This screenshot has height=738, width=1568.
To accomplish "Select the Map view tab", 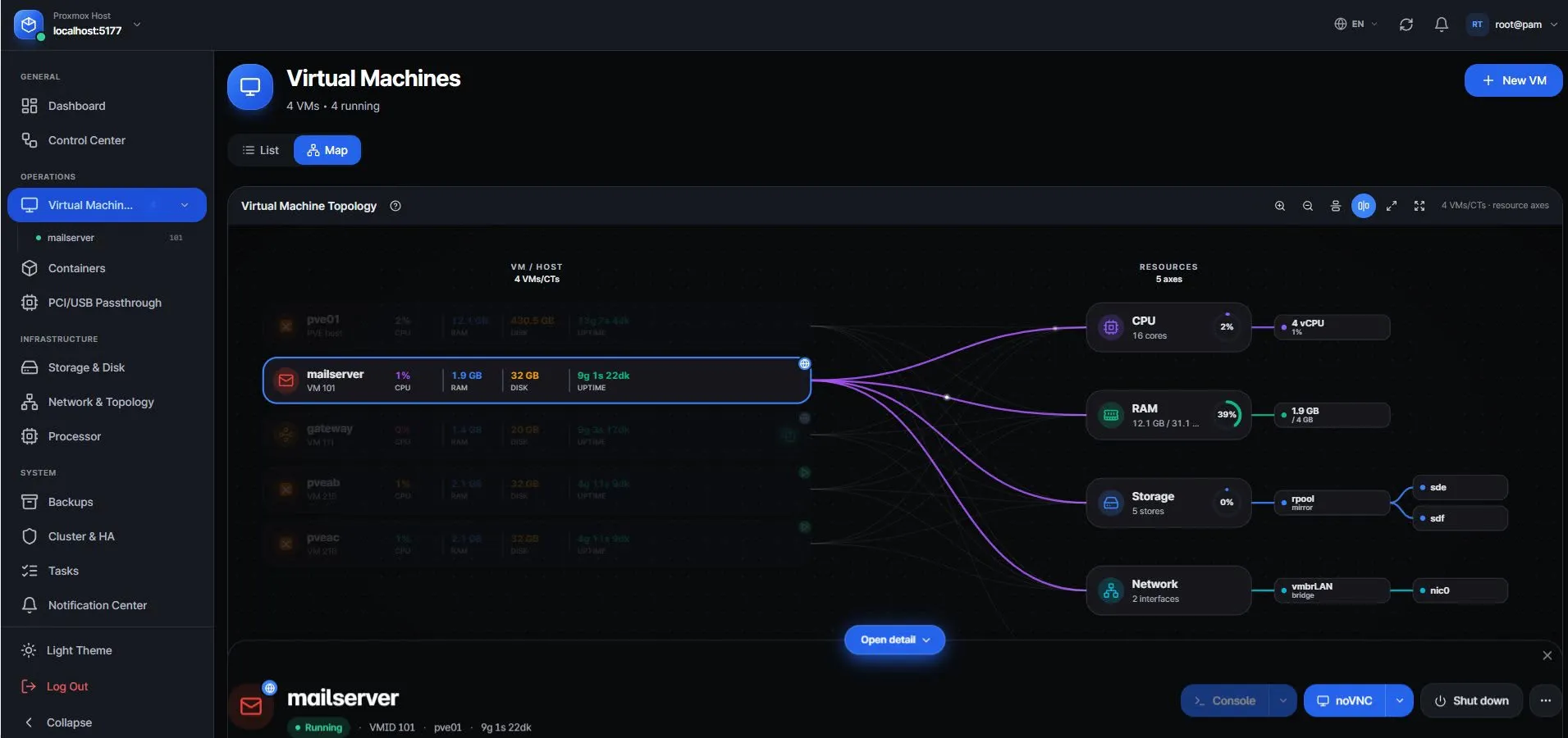I will point(327,150).
